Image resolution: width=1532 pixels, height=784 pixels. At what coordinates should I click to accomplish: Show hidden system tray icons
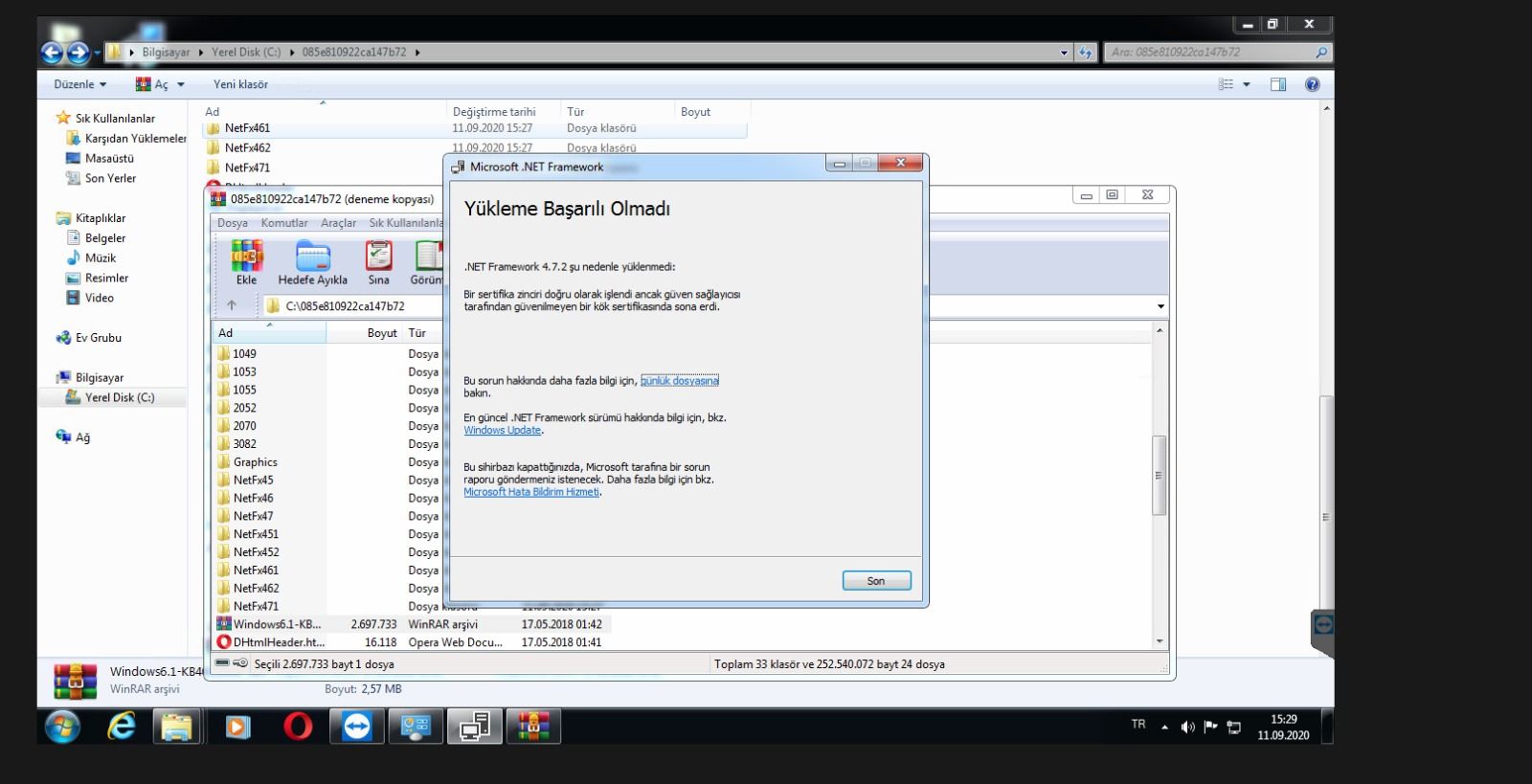click(x=1164, y=728)
